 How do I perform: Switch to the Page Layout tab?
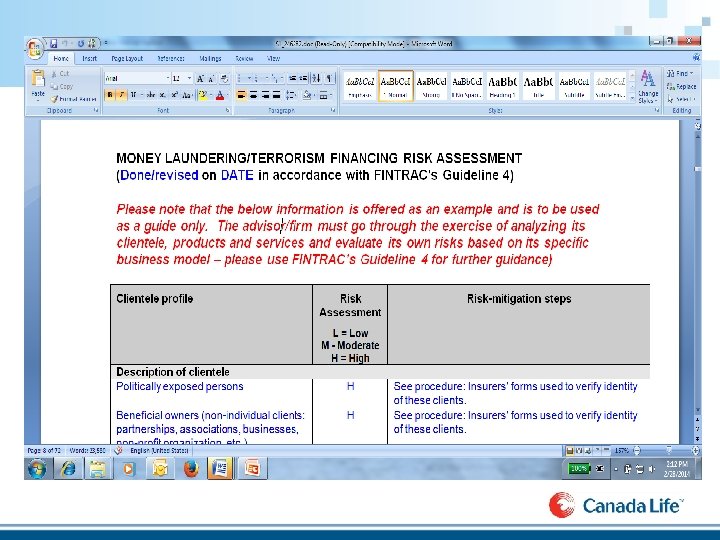127,58
